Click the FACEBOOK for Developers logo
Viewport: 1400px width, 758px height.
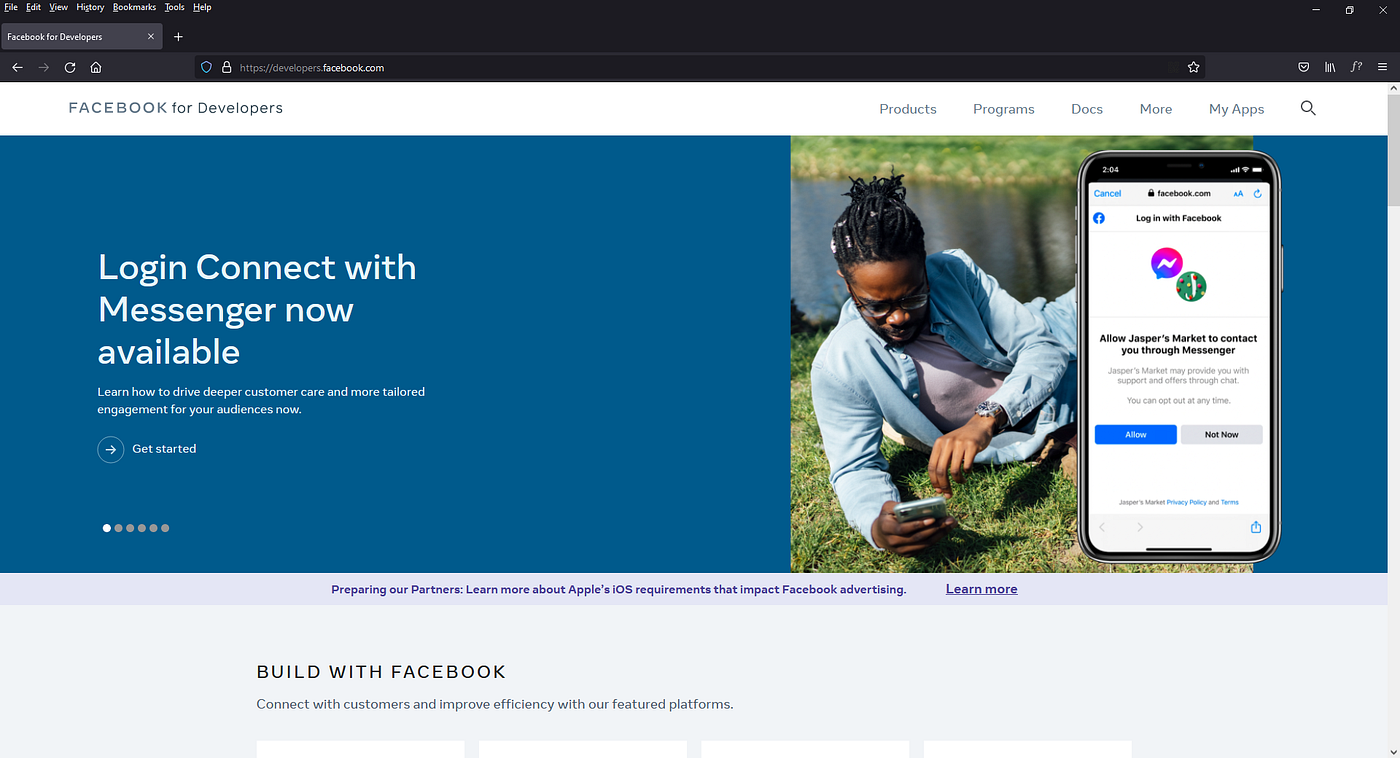[176, 108]
